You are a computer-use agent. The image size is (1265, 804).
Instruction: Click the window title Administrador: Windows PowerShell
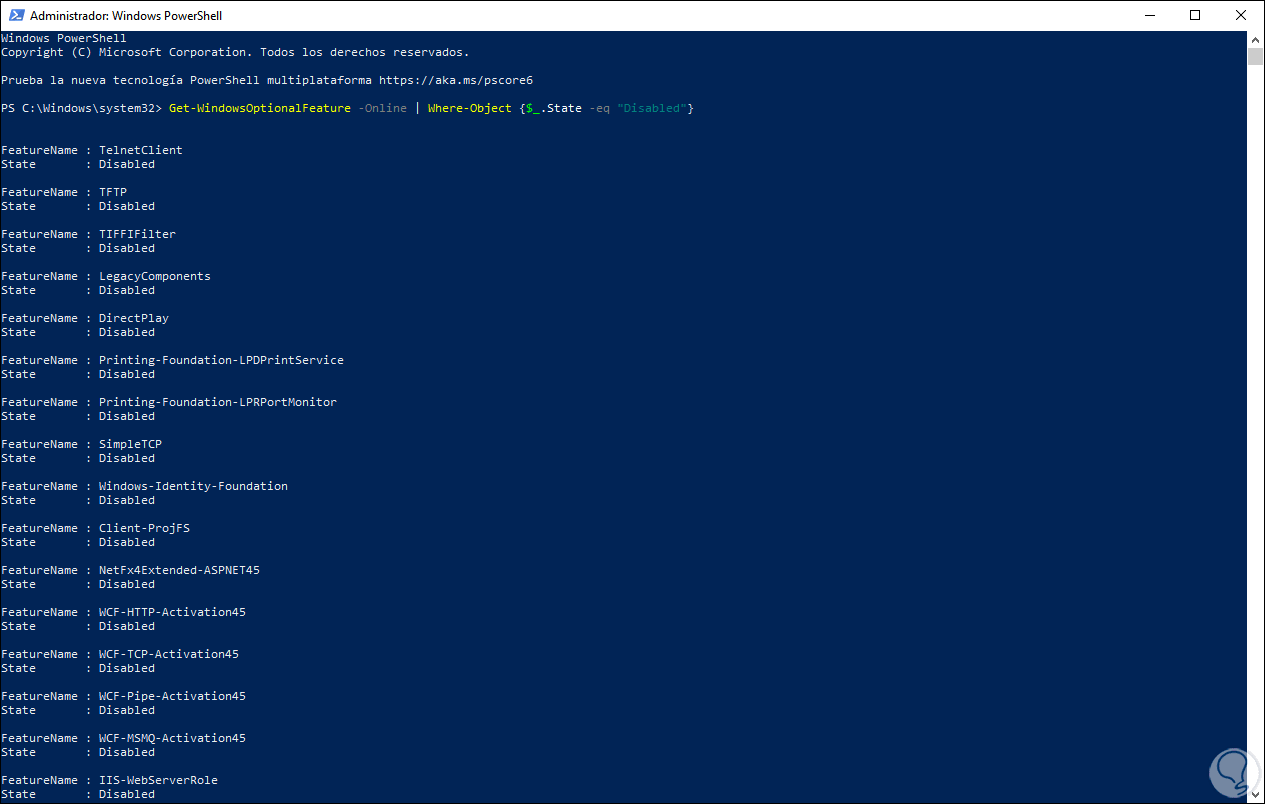126,16
